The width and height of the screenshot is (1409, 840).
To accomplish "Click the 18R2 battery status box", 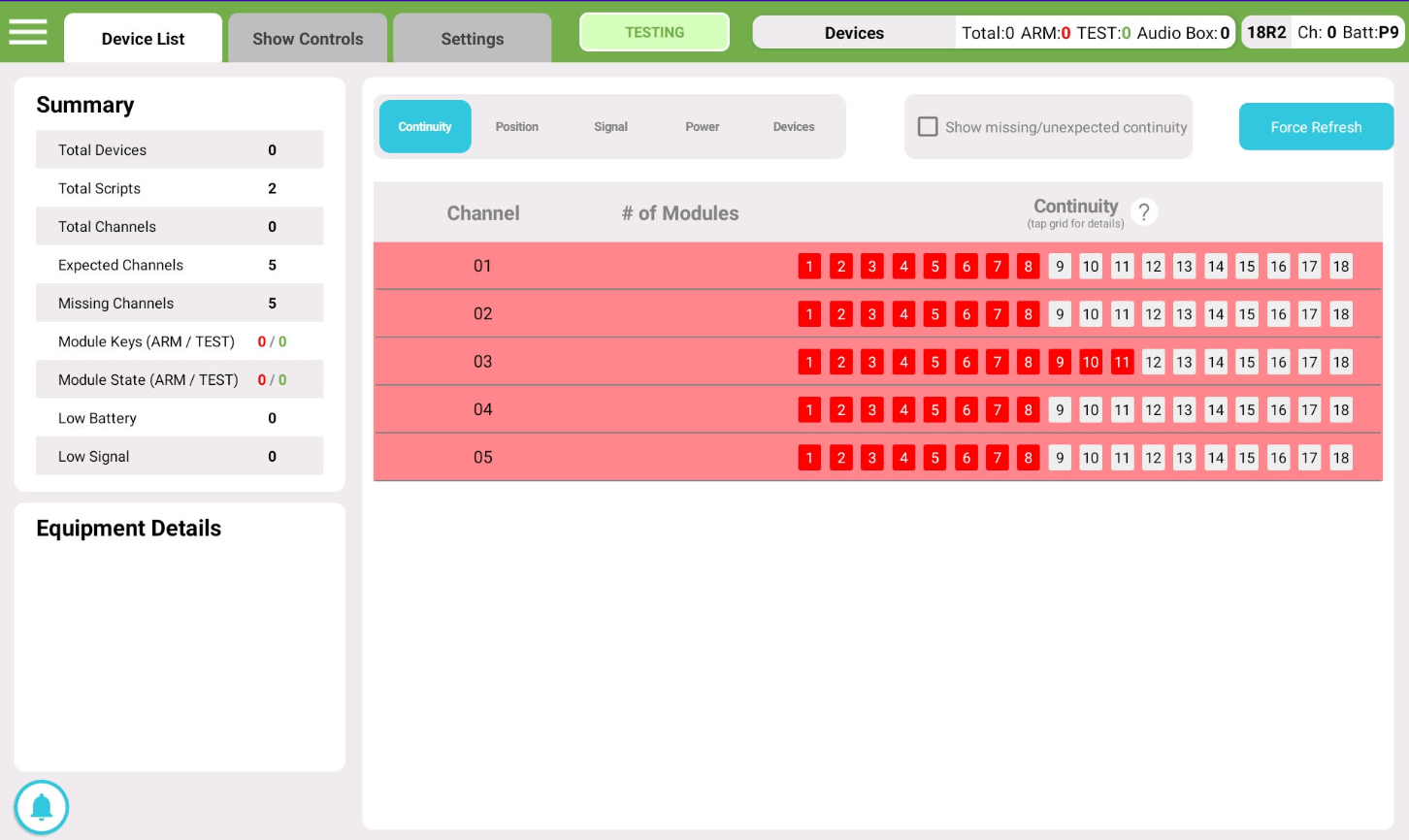I will (x=1322, y=32).
